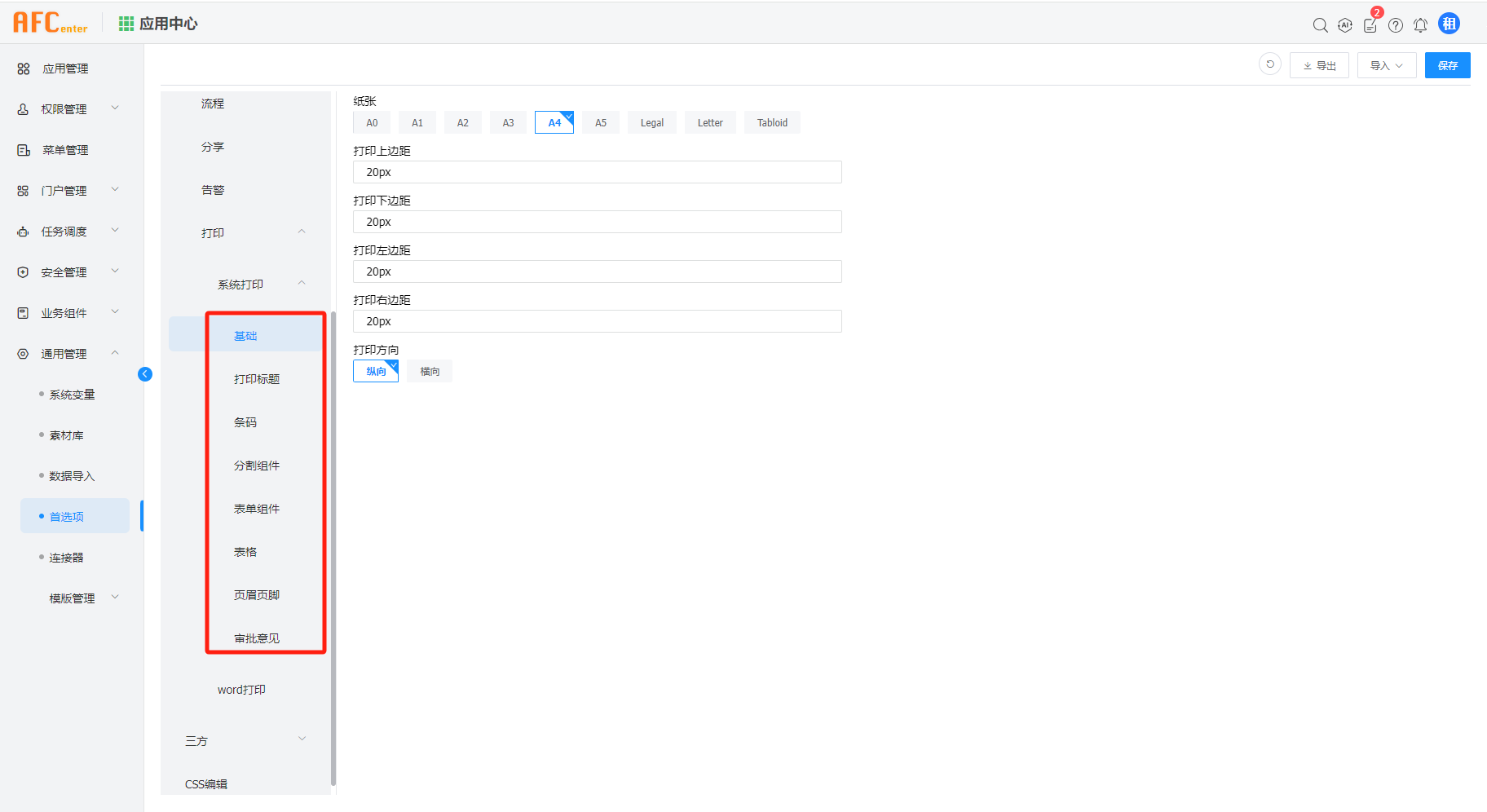Open 打印标题 settings item

(x=257, y=379)
